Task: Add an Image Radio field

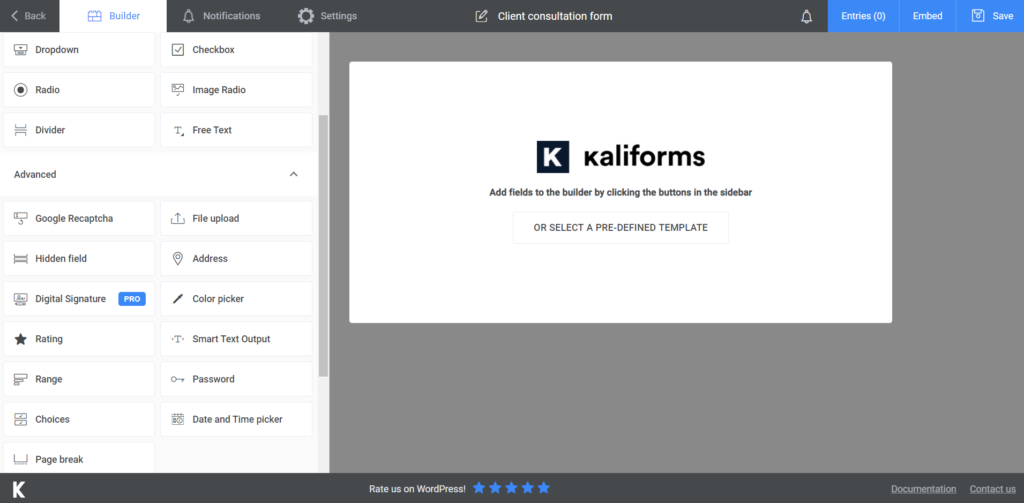Action: coord(236,89)
